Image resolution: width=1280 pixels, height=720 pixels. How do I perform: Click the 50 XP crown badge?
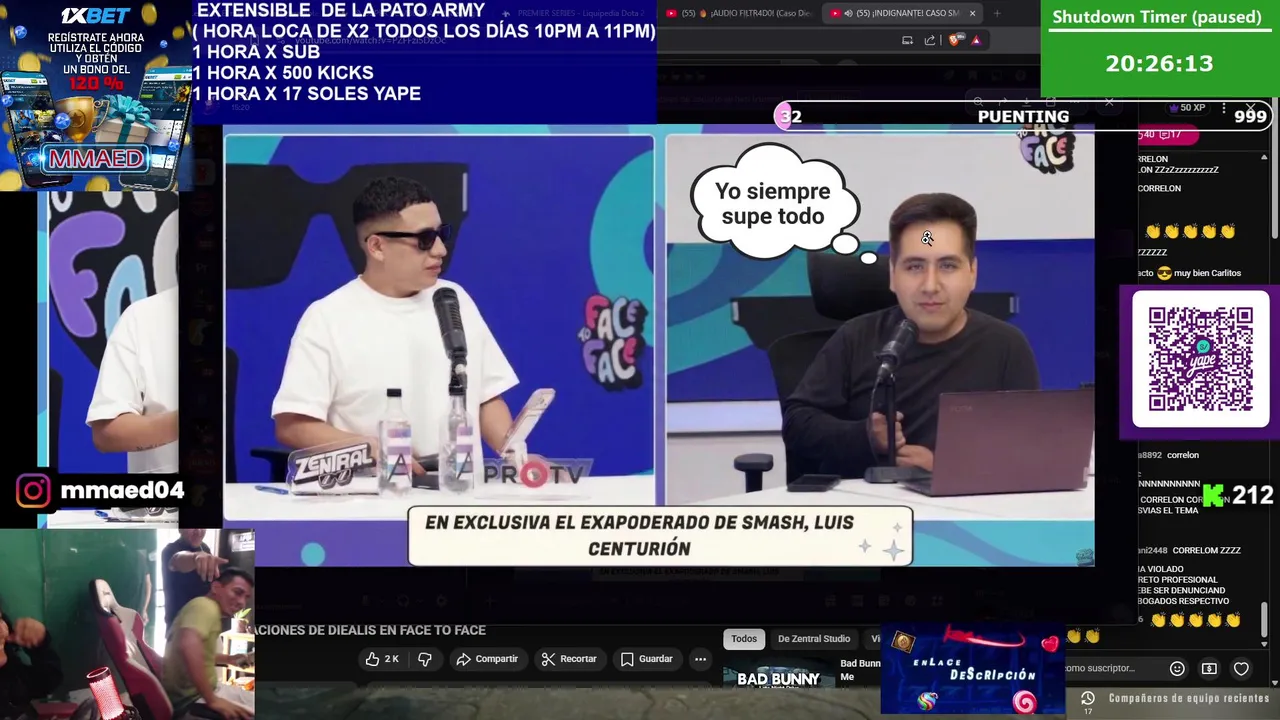tap(1187, 107)
